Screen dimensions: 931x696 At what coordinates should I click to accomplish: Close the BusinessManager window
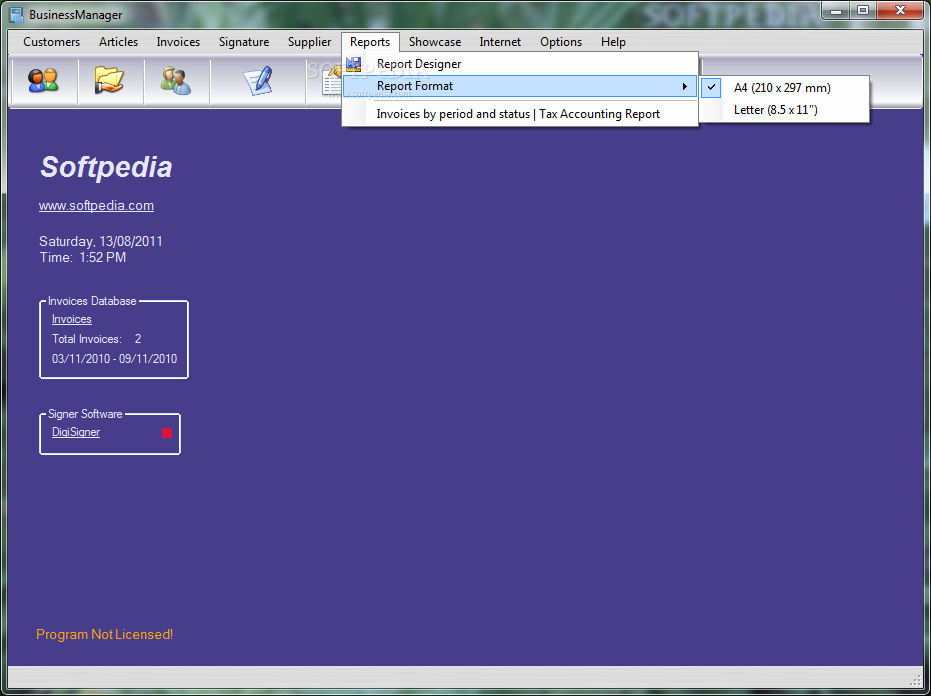tap(900, 10)
